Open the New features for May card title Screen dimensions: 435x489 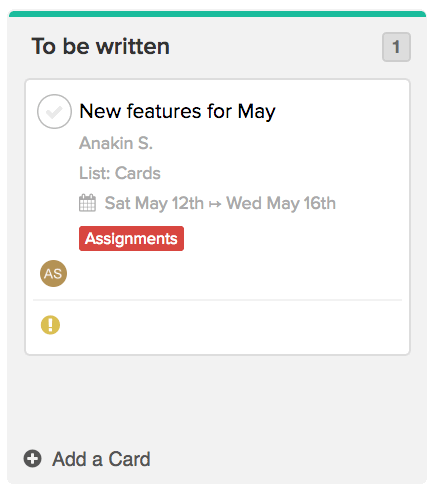click(178, 111)
